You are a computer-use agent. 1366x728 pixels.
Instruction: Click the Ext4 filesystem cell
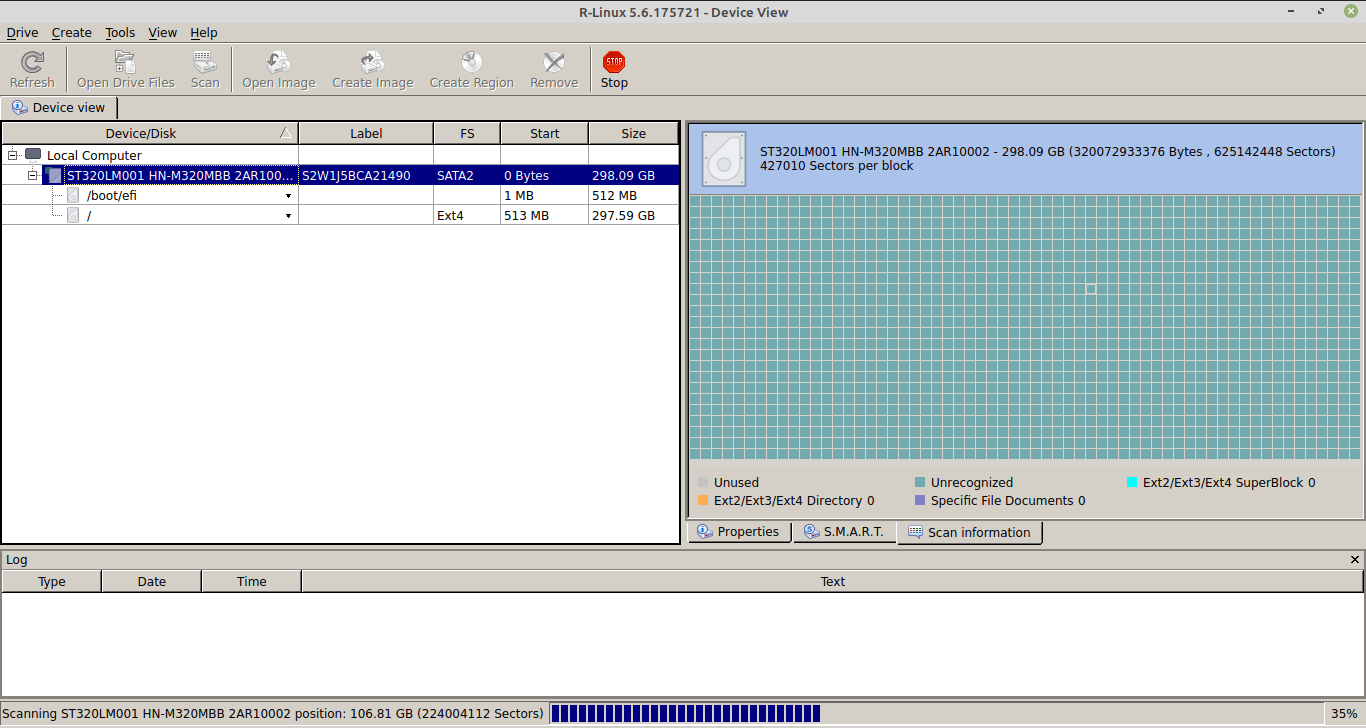tap(467, 215)
